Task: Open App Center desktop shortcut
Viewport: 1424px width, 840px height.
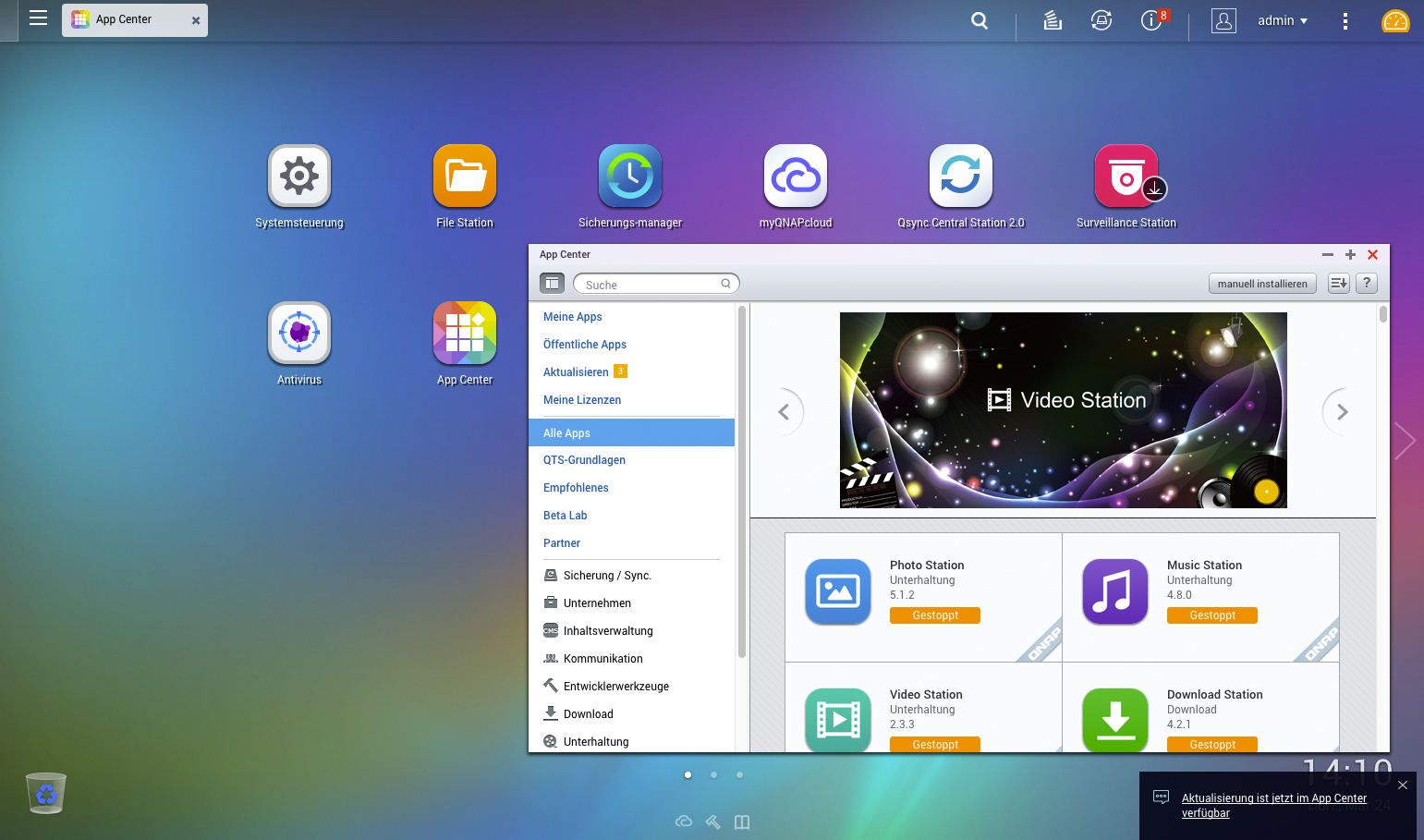Action: point(465,333)
